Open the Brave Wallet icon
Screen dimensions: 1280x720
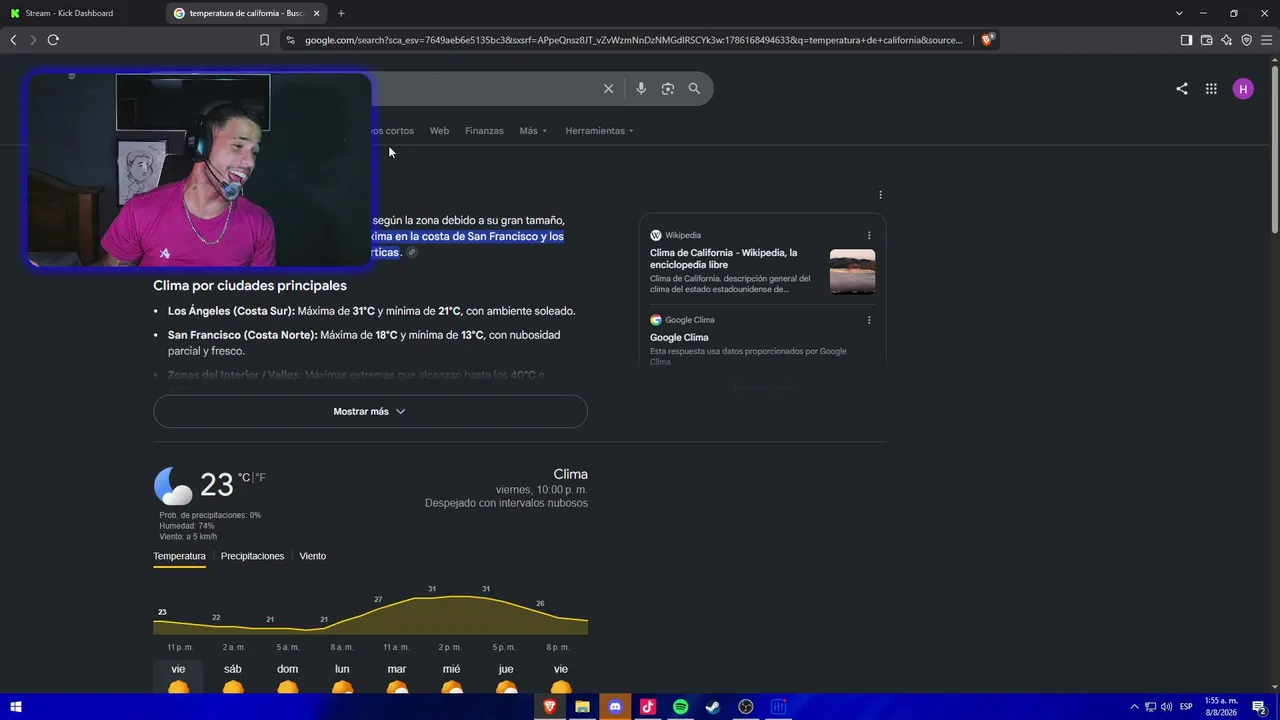[1206, 40]
